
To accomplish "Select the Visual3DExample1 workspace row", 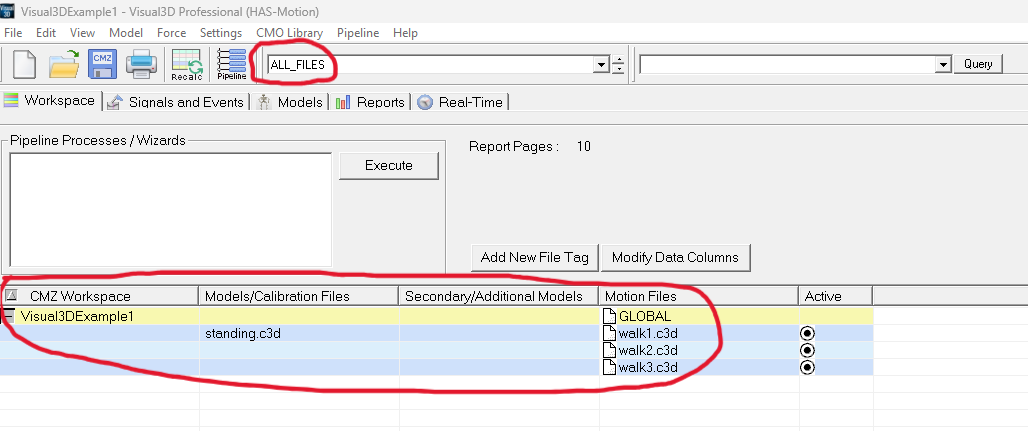I will (x=436, y=316).
